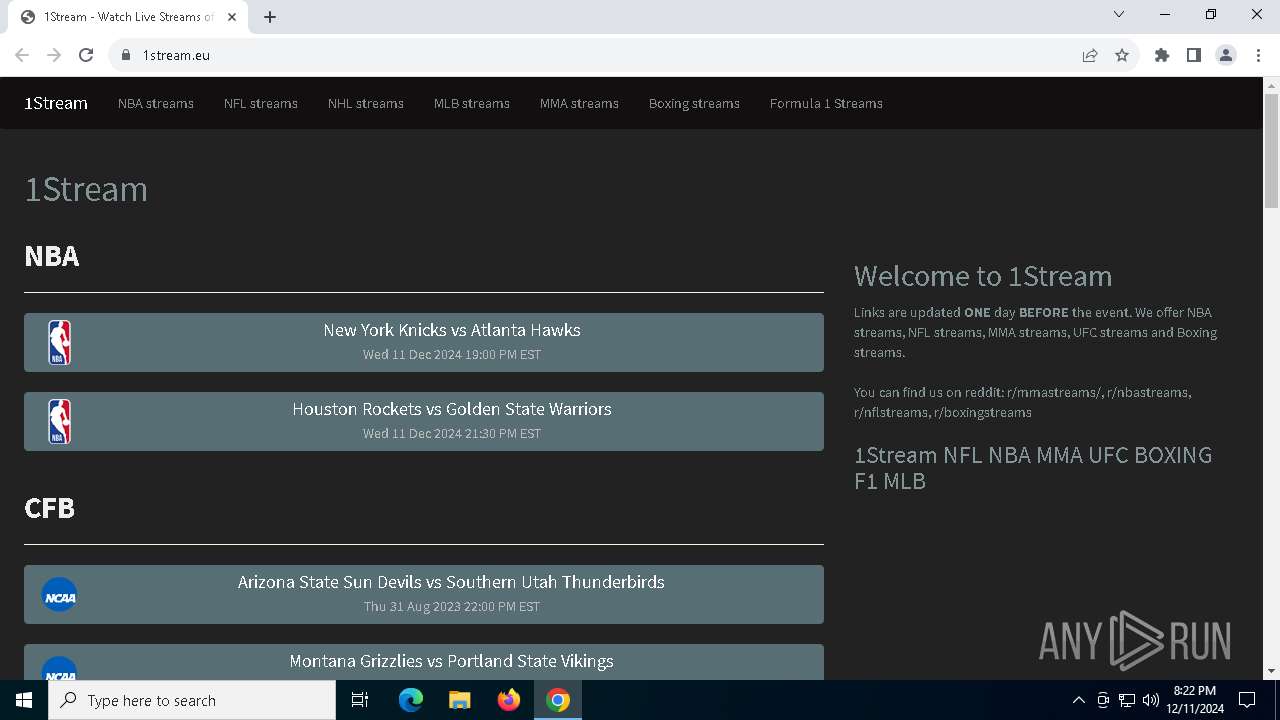Go back using the browser back arrow
Image resolution: width=1280 pixels, height=720 pixels.
click(x=22, y=55)
